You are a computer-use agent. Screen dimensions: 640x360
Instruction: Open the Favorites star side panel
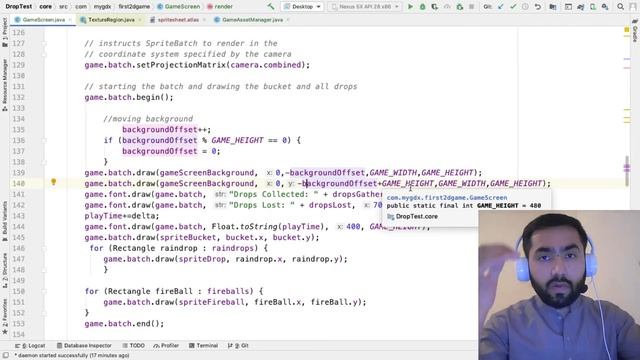pos(5,316)
